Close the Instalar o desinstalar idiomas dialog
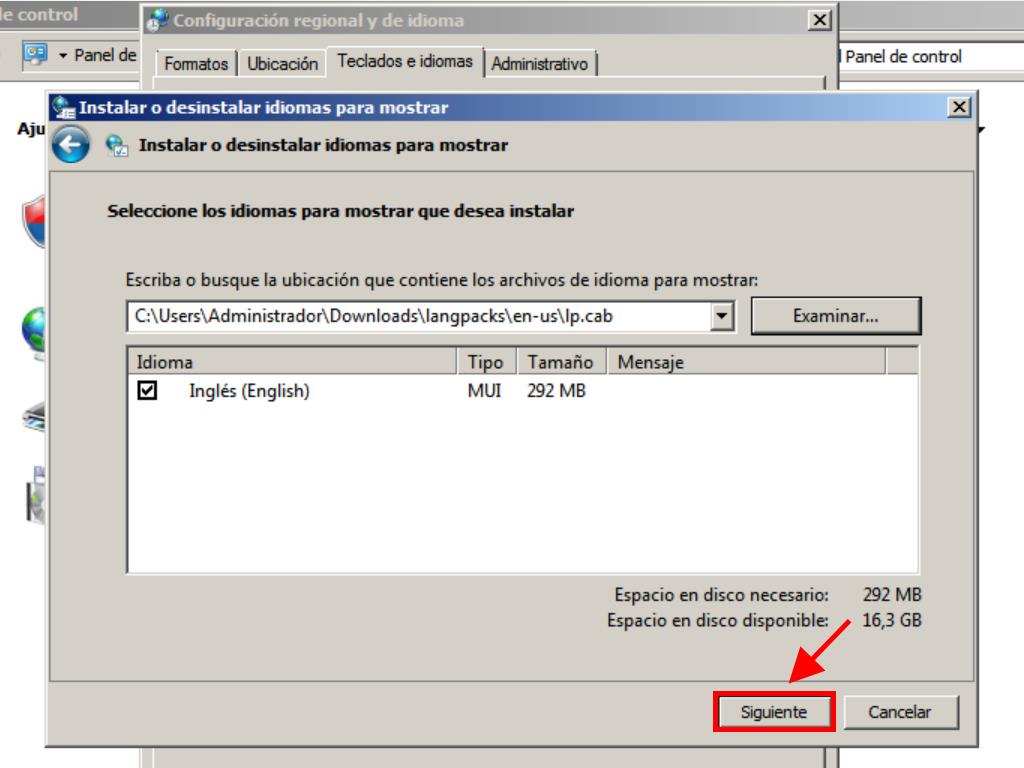The image size is (1024, 768). point(958,108)
